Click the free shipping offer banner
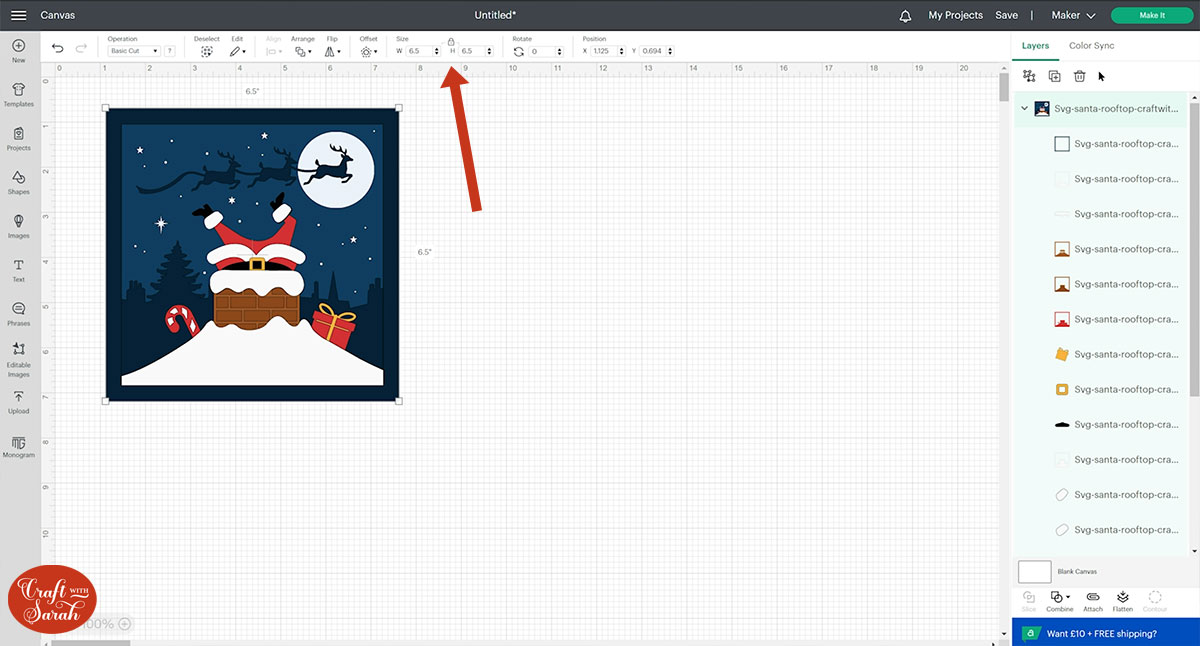 (x=1106, y=633)
